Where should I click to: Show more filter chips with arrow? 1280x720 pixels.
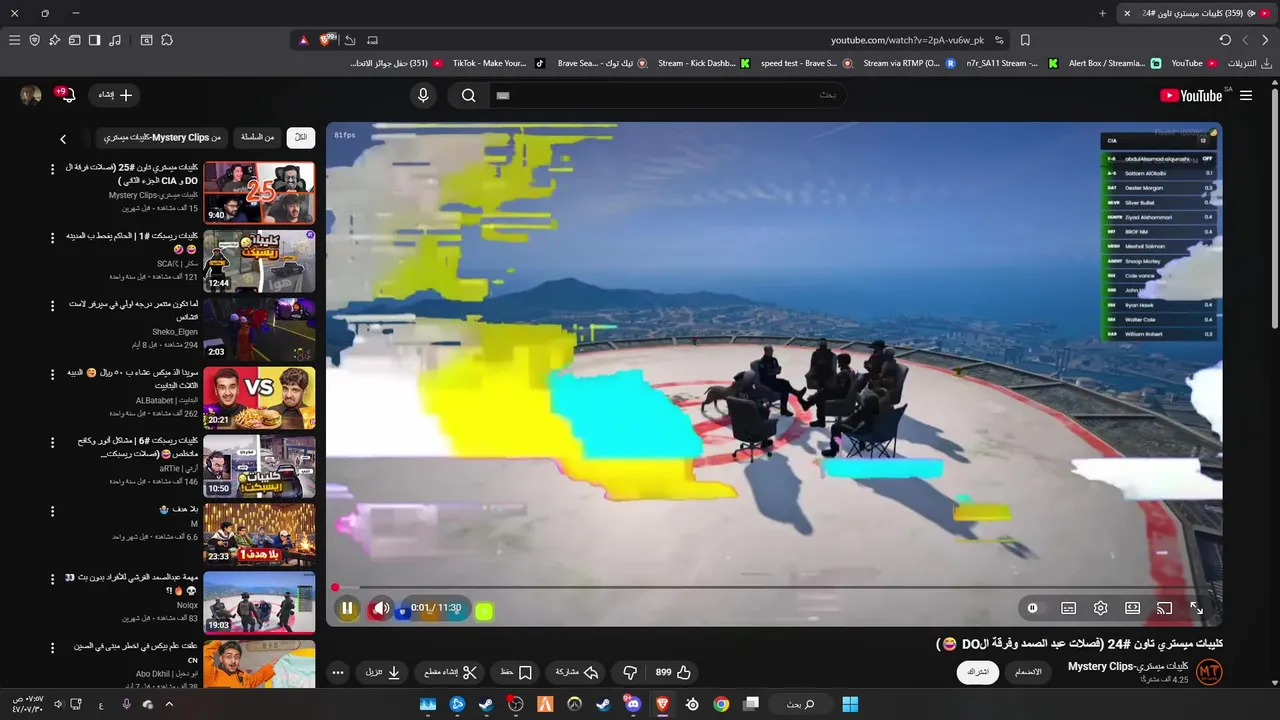pyautogui.click(x=63, y=139)
